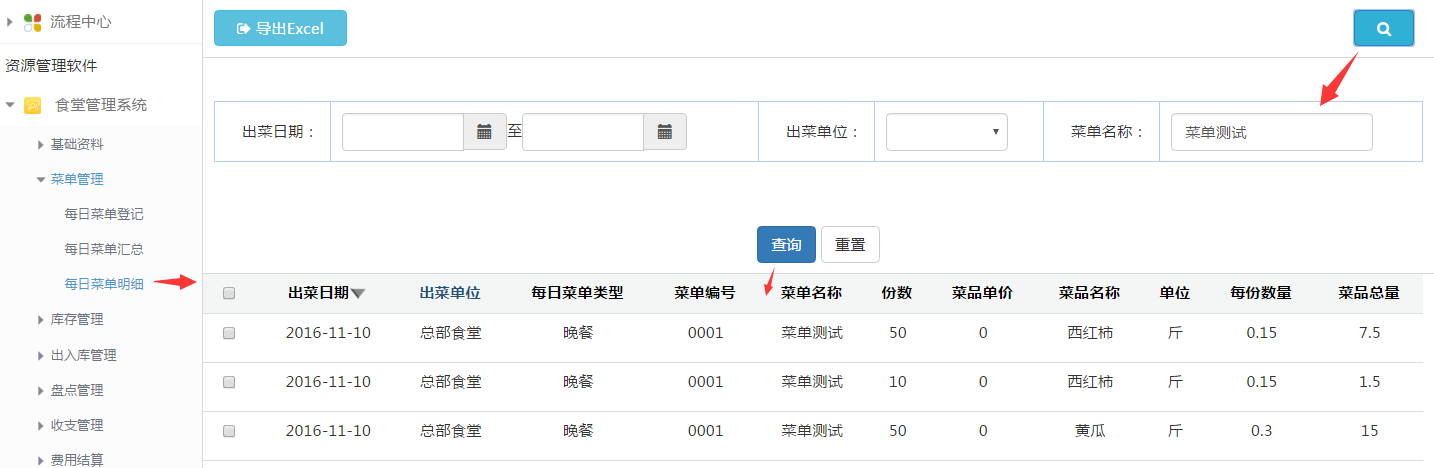The width and height of the screenshot is (1434, 468).
Task: Open the start date calendar picker
Action: click(x=485, y=131)
